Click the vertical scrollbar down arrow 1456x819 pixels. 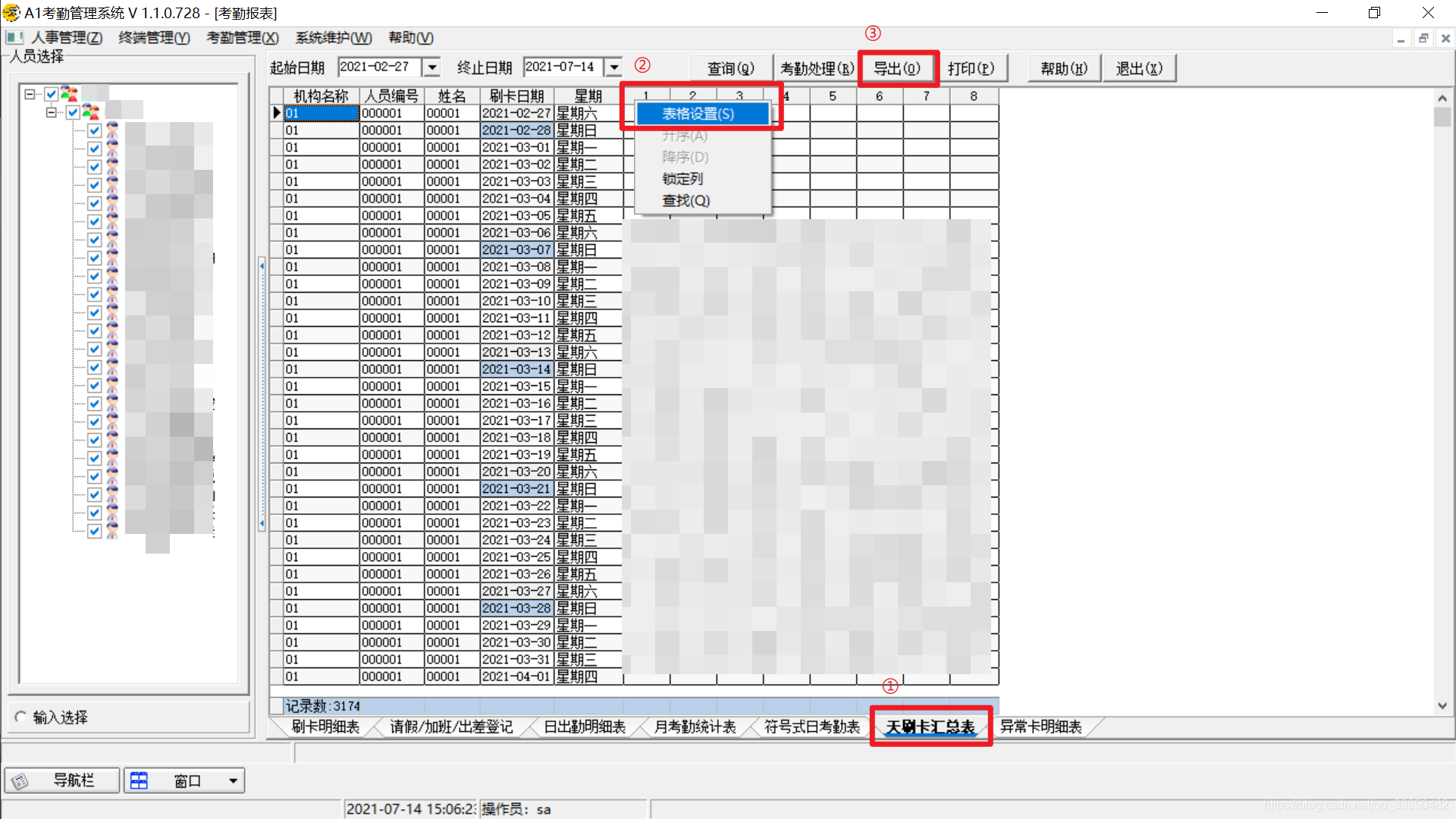point(1442,705)
